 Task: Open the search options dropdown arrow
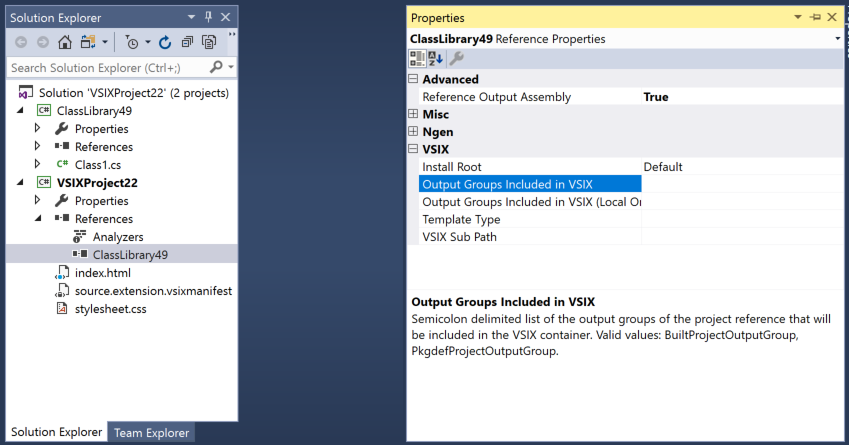[x=231, y=68]
